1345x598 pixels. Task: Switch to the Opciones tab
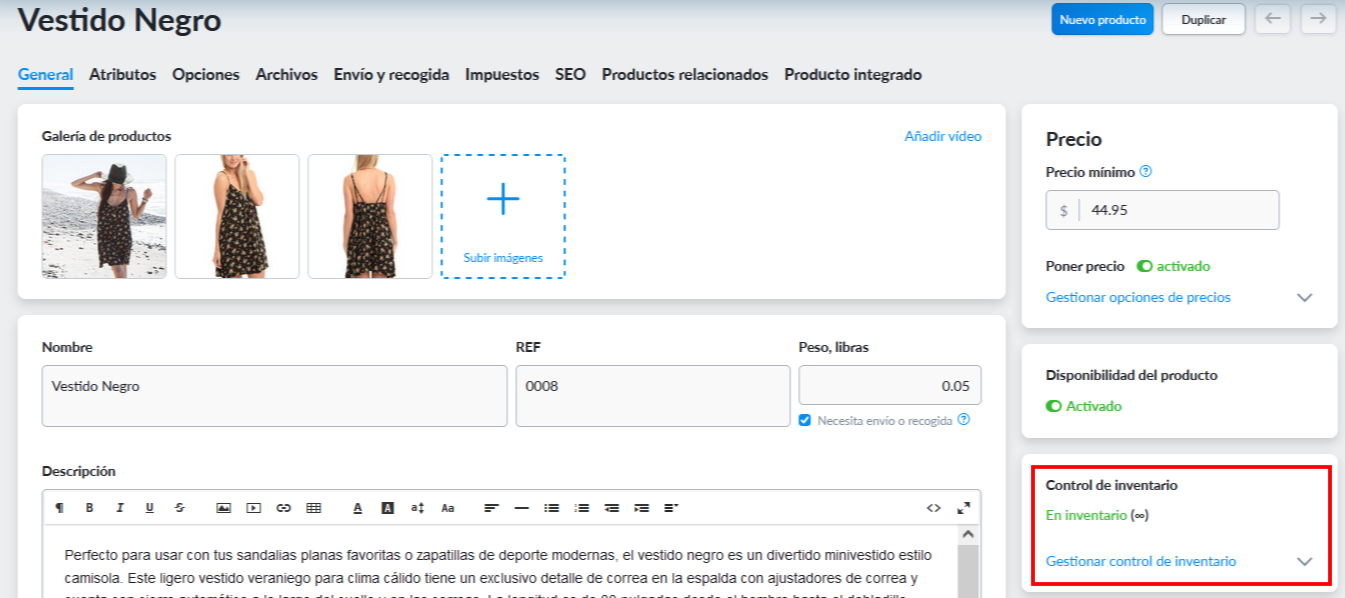click(x=206, y=74)
